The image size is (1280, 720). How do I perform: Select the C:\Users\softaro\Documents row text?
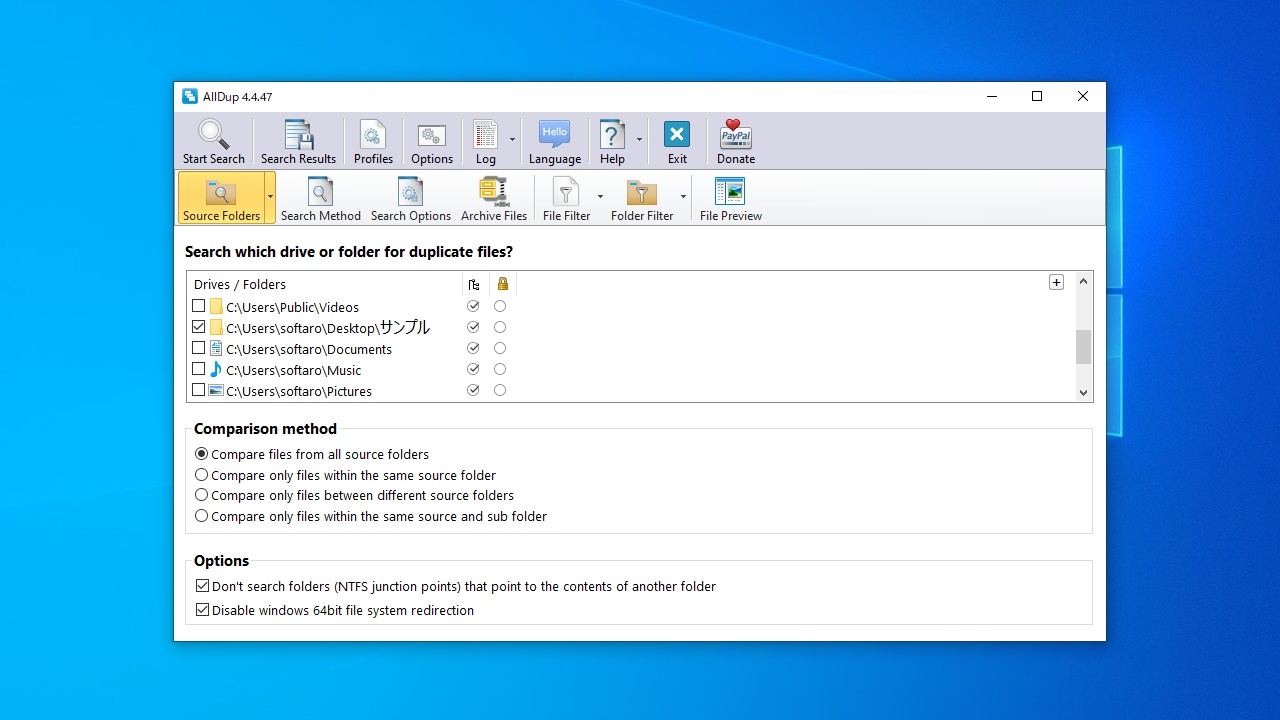point(309,349)
